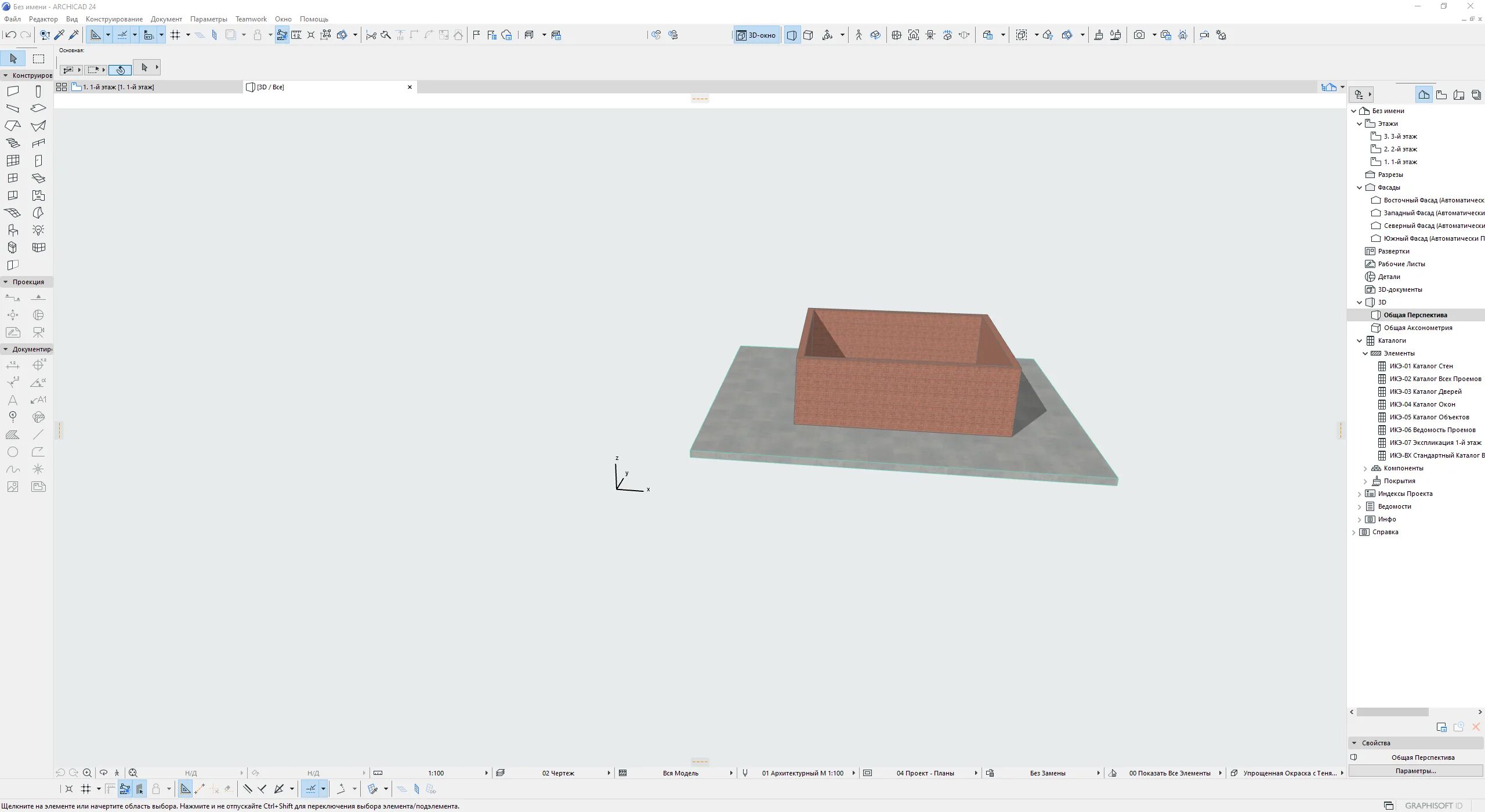The height and width of the screenshot is (812, 1485).
Task: Activate the Wall tool in the toolbox
Action: [x=13, y=92]
